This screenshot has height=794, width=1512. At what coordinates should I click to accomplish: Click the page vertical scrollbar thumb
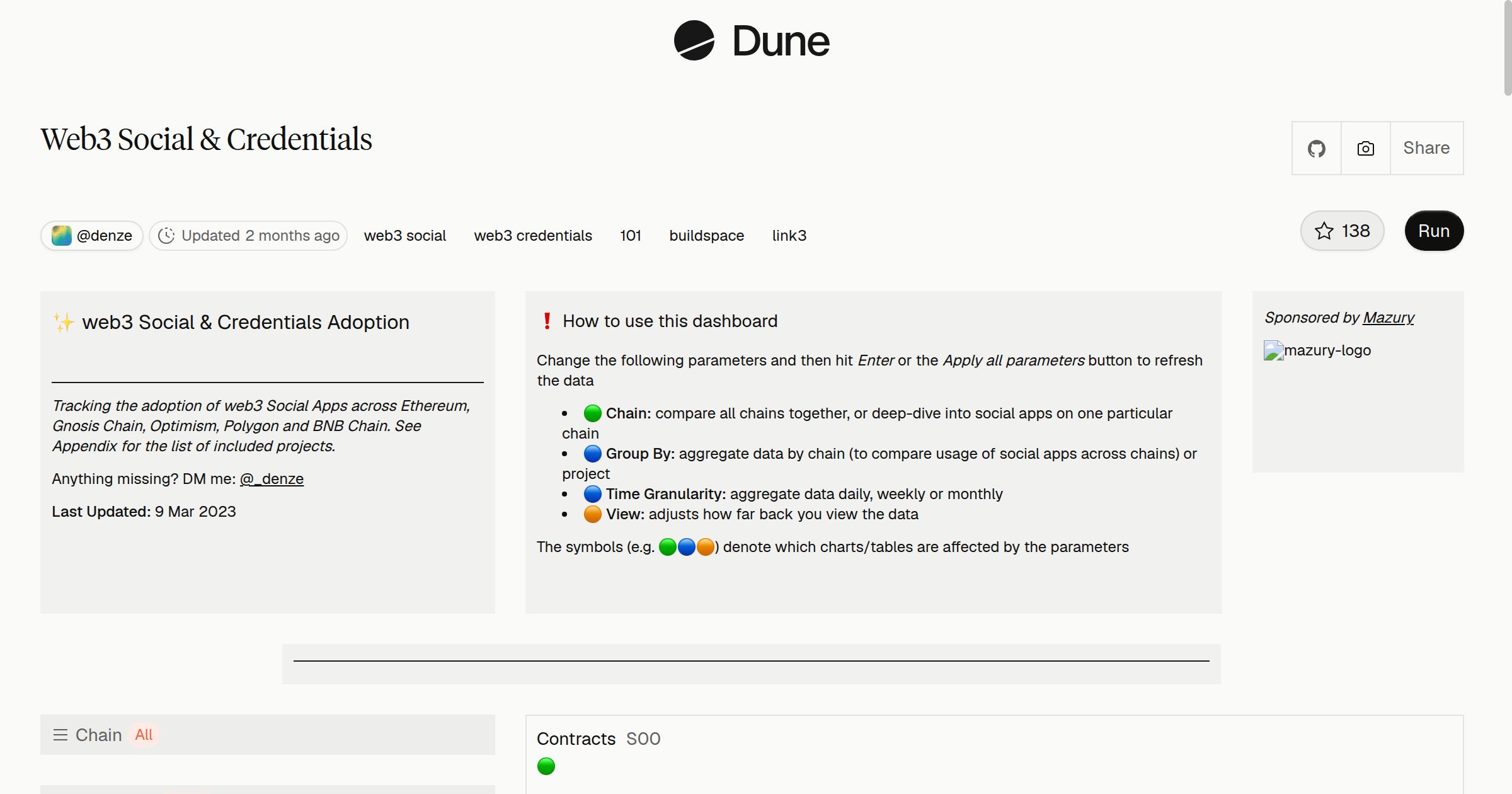coord(1507,47)
